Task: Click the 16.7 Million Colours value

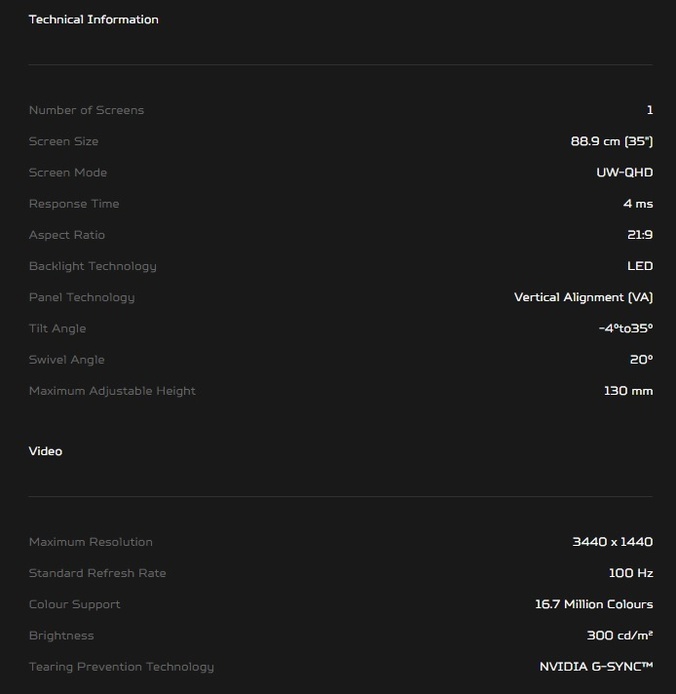Action: [594, 604]
